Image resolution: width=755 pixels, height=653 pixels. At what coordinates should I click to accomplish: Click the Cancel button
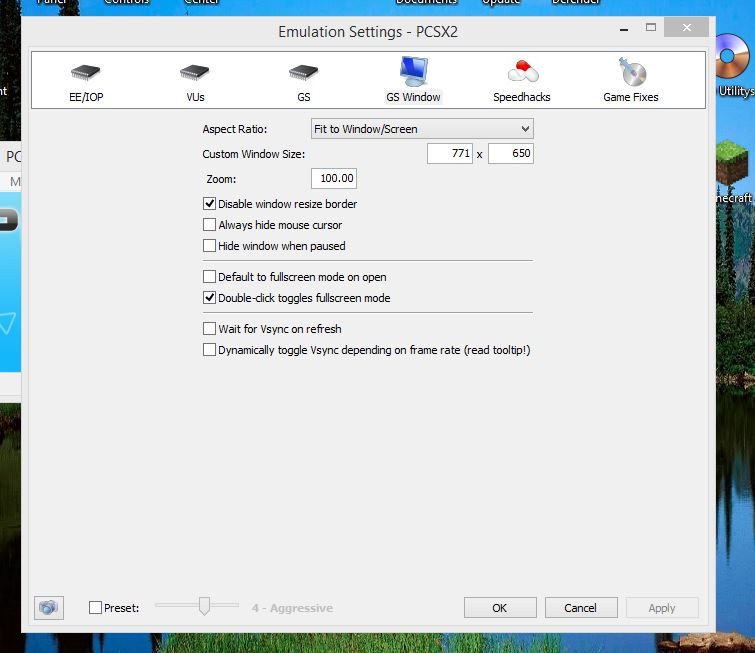coord(581,608)
